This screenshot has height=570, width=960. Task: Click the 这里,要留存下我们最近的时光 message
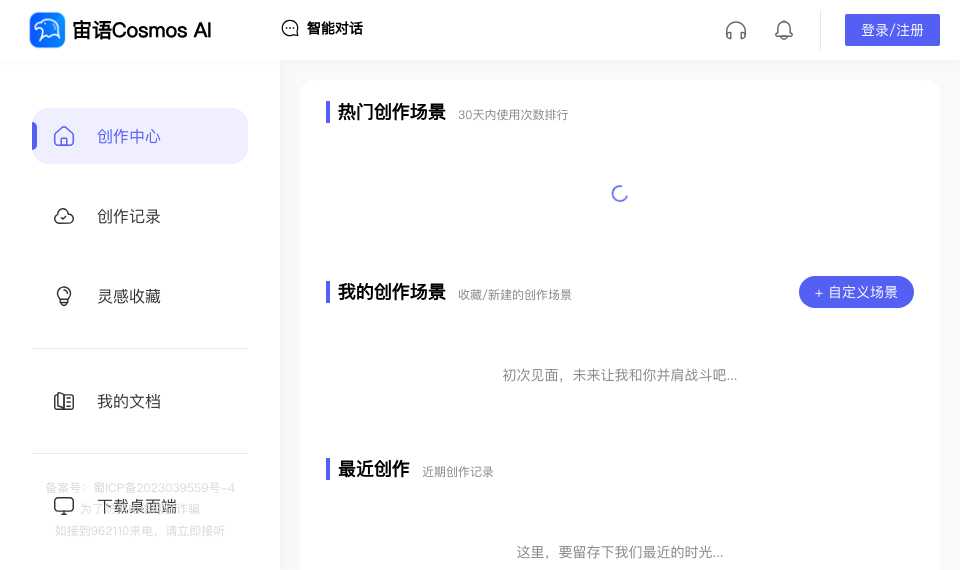[620, 552]
